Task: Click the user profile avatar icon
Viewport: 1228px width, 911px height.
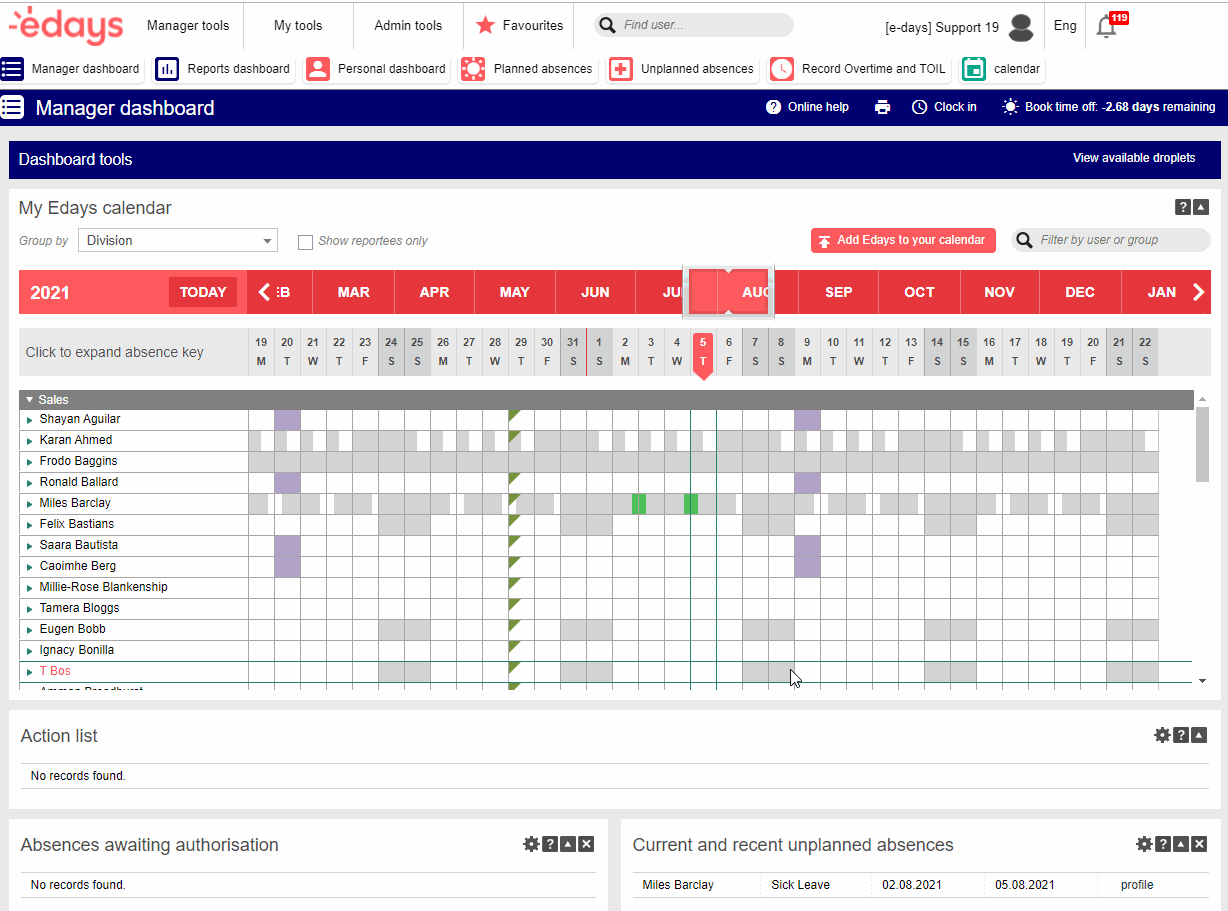Action: [x=1021, y=28]
